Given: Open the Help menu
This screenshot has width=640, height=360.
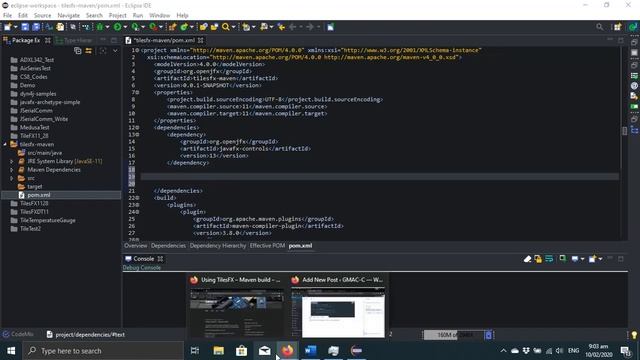Looking at the screenshot, I should point(182,16).
